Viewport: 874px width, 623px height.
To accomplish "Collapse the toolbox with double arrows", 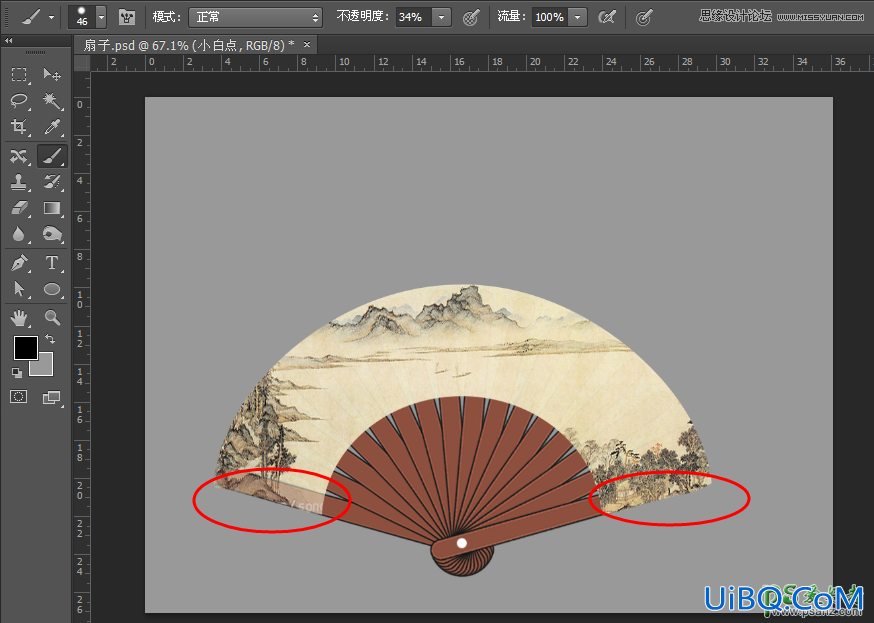I will click(8, 41).
